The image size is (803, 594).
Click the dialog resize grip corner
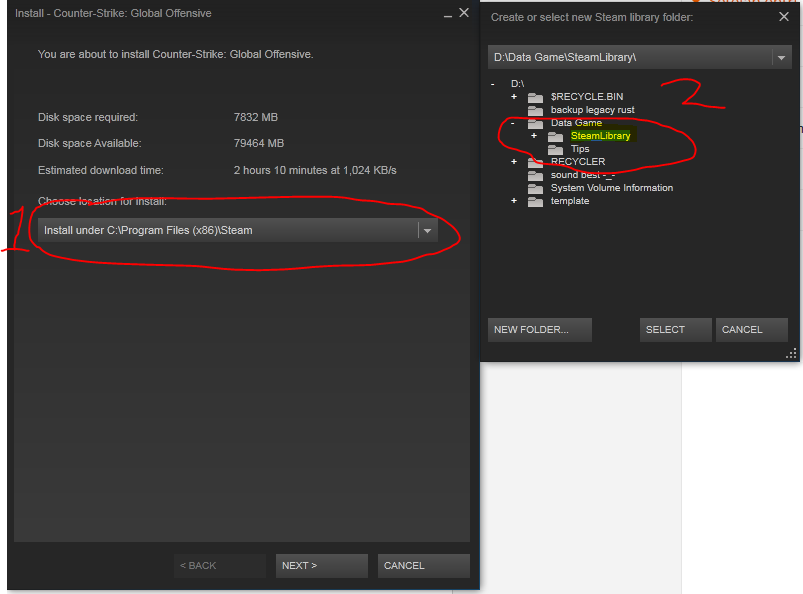791,353
